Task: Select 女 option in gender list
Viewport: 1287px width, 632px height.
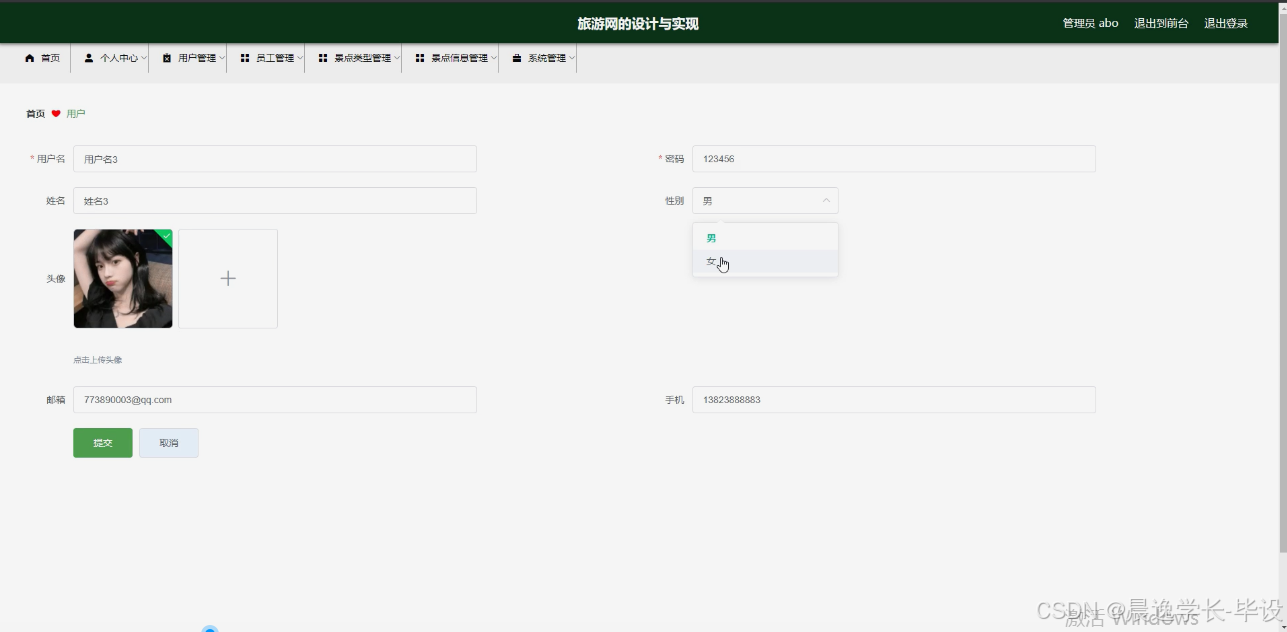Action: click(x=710, y=260)
